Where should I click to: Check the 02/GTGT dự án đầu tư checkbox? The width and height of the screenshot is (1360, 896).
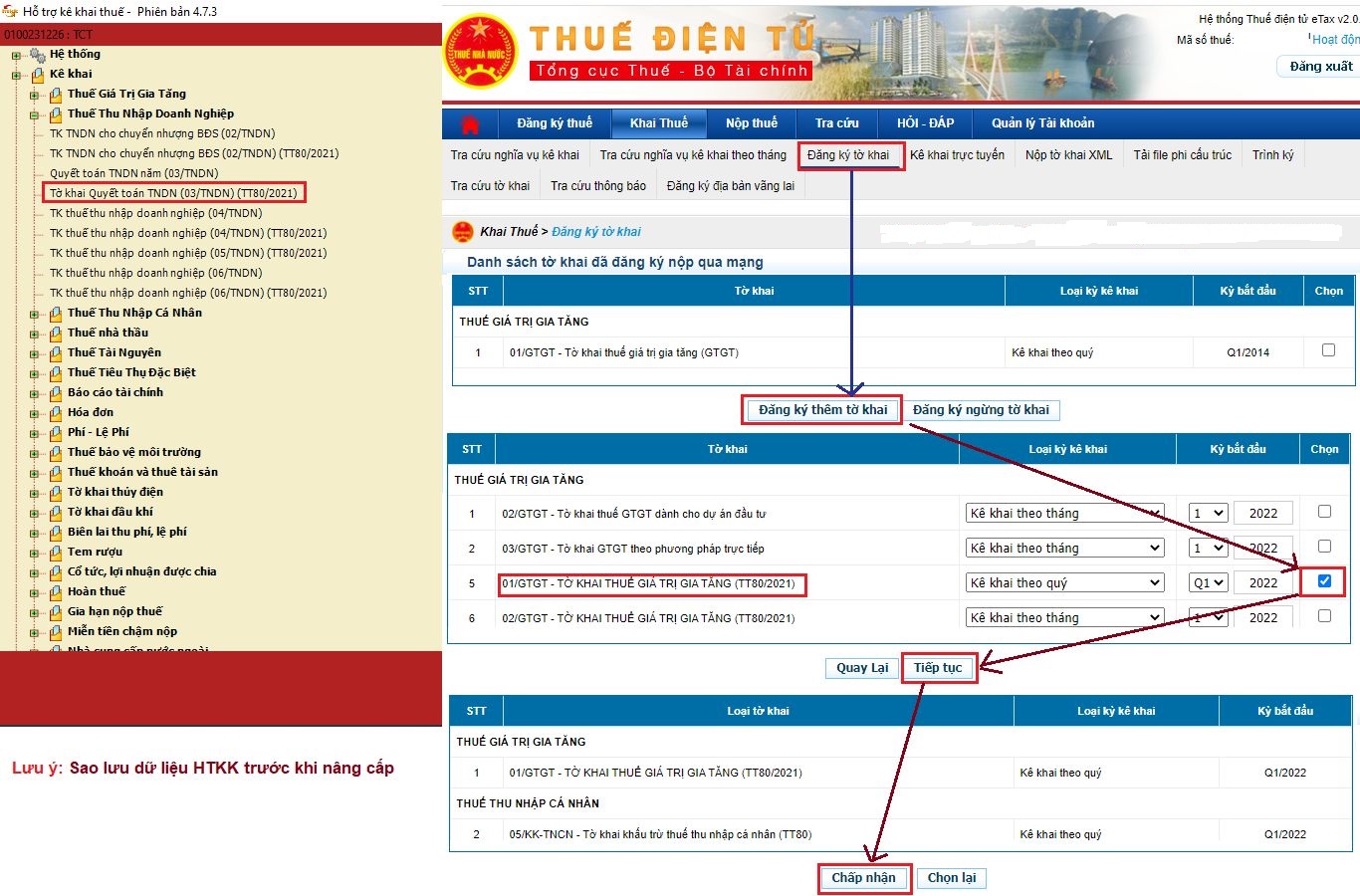point(1324,512)
